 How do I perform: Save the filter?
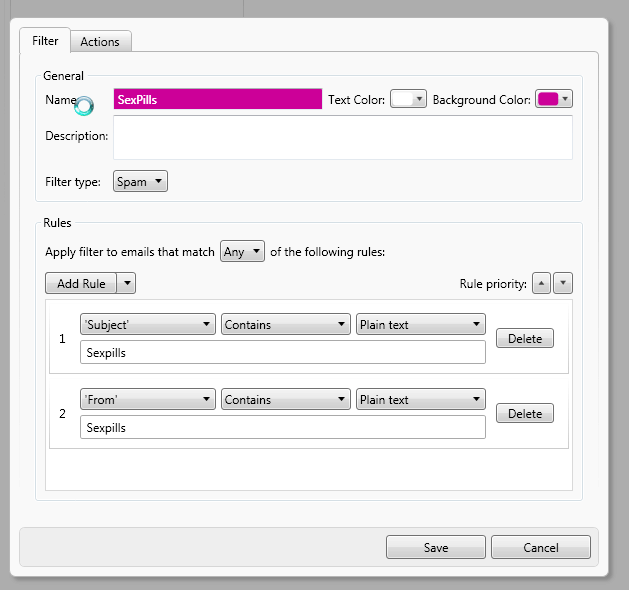point(436,547)
